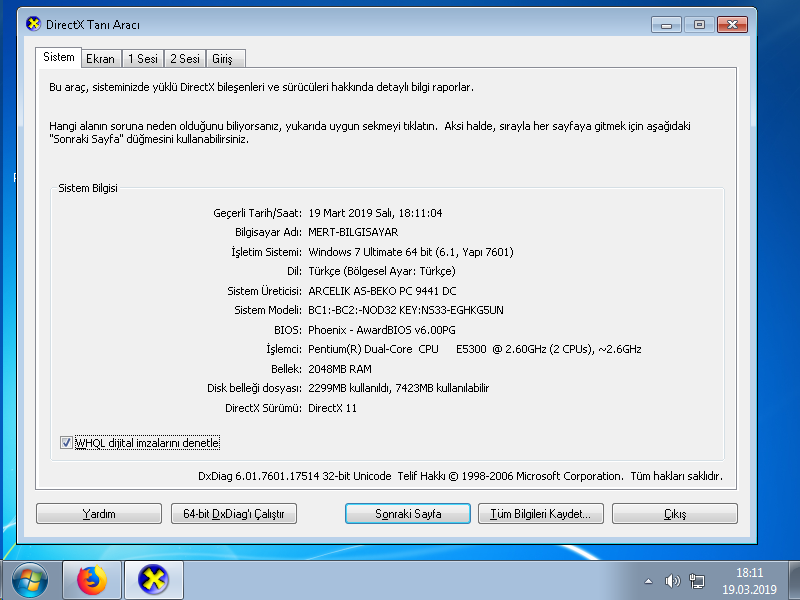Click the DirectX 11 version value
800x600 pixels.
pyautogui.click(x=332, y=408)
